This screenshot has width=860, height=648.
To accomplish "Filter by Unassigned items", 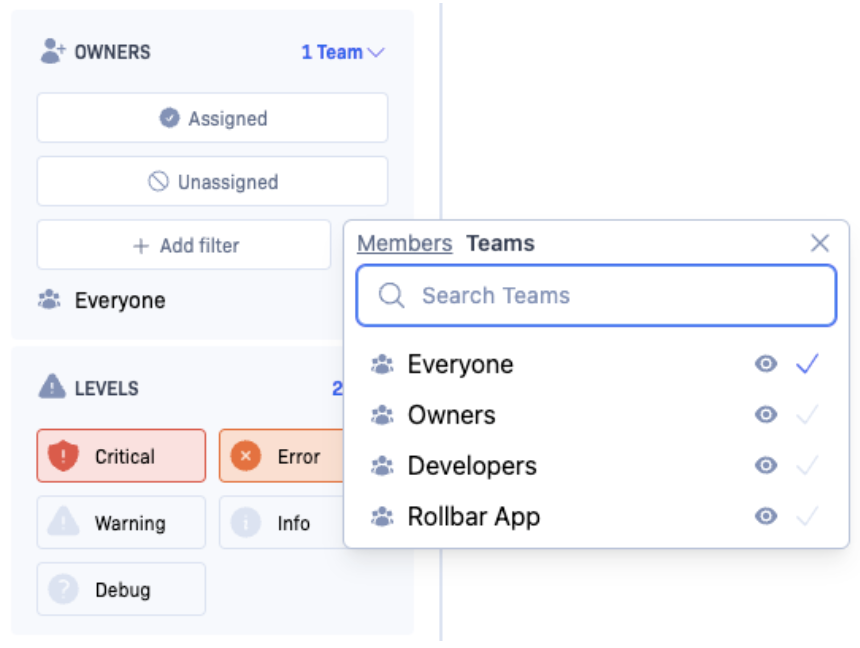I will (x=212, y=182).
